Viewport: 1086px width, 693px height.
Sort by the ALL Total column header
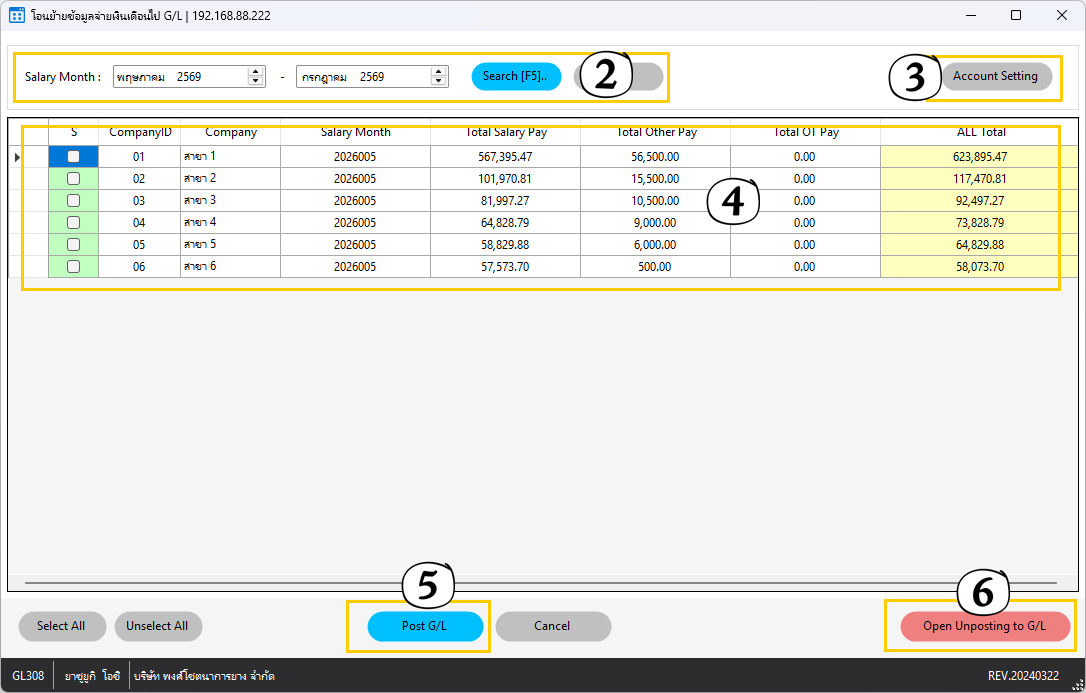click(x=981, y=132)
